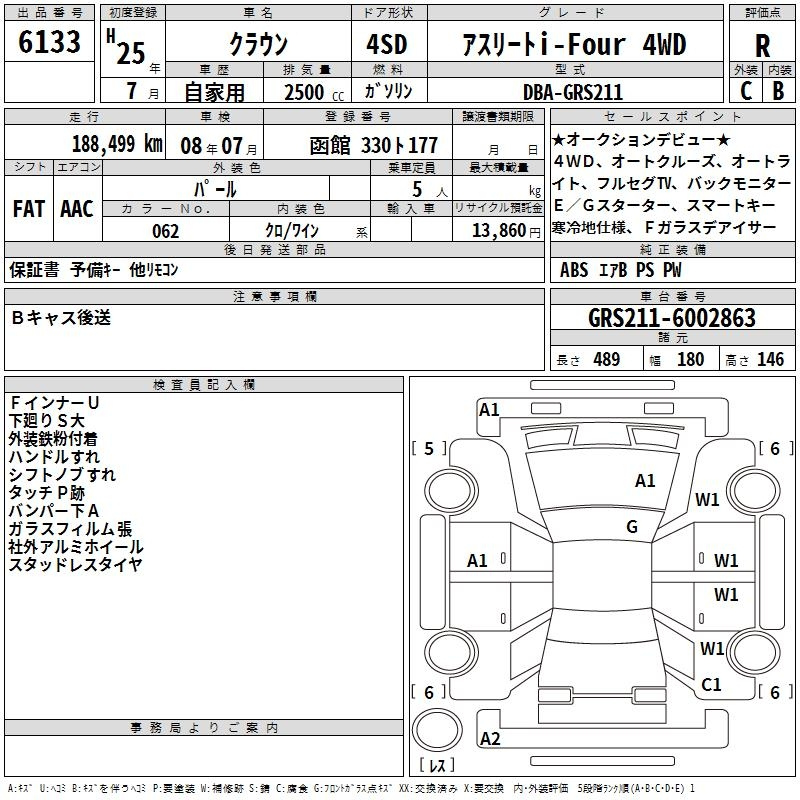Select the color number 062
The width and height of the screenshot is (800, 800).
coord(166,231)
